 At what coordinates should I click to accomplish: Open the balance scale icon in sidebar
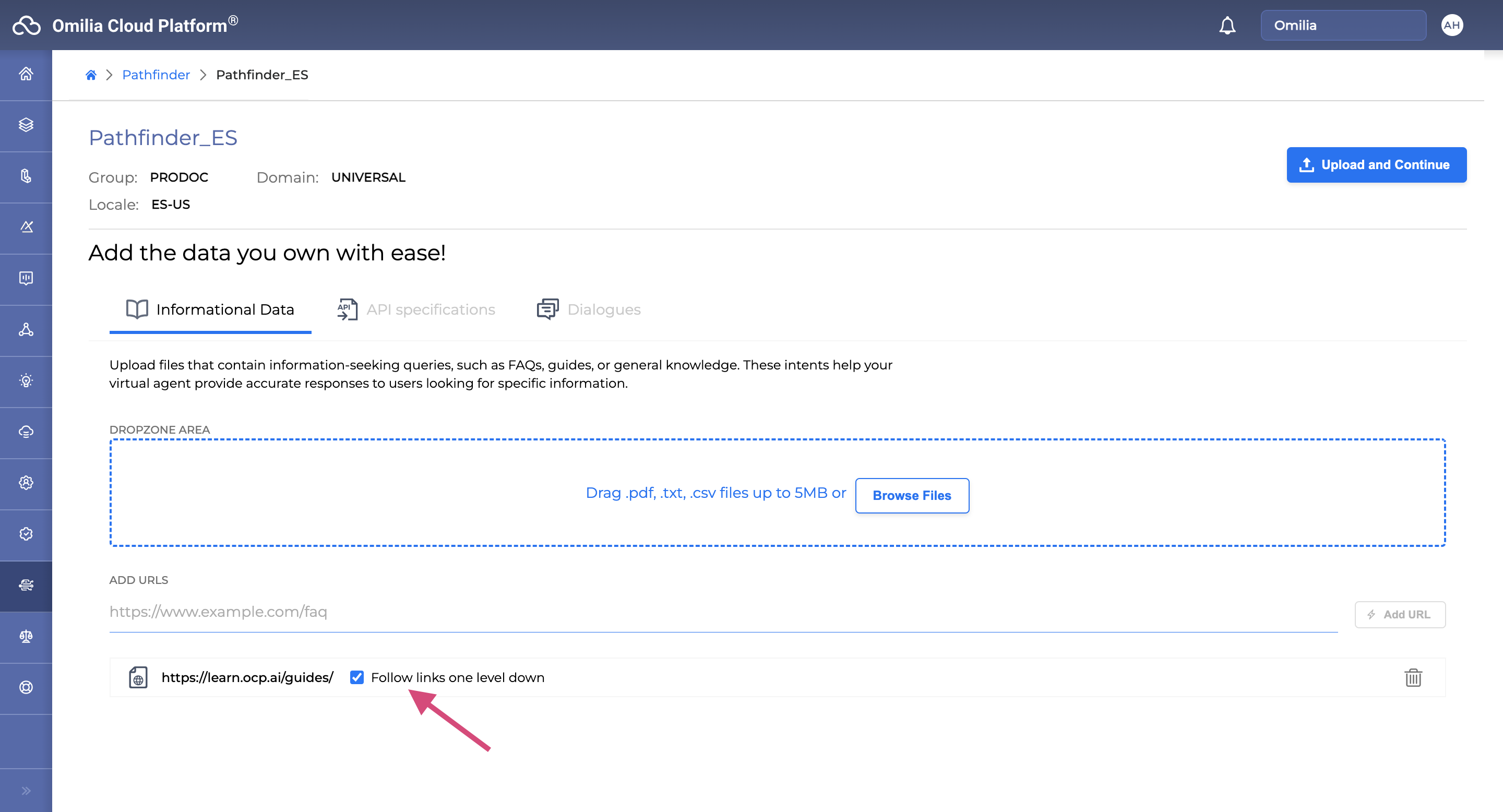(x=26, y=637)
